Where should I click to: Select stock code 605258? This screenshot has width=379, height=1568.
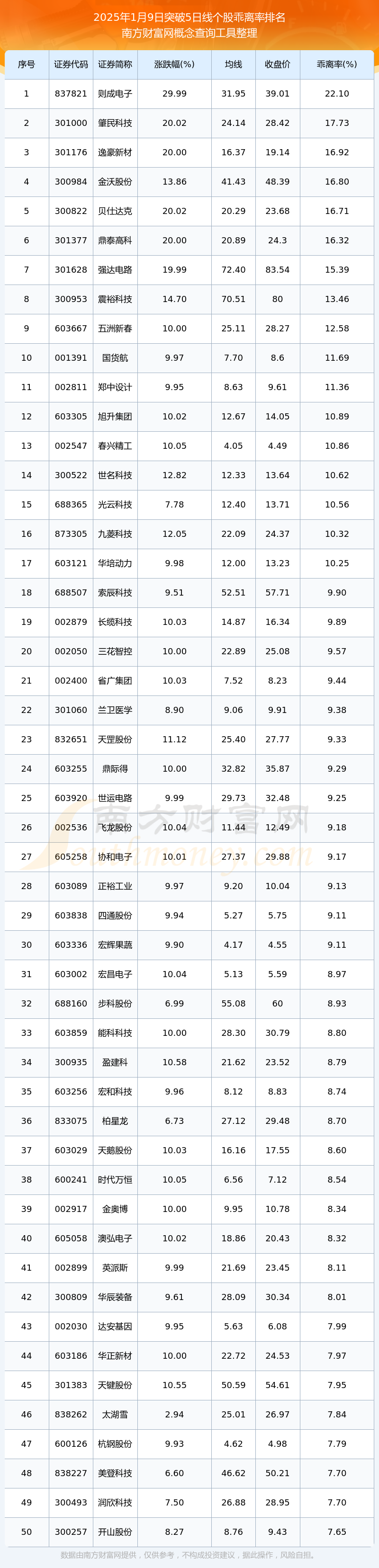coord(71,856)
